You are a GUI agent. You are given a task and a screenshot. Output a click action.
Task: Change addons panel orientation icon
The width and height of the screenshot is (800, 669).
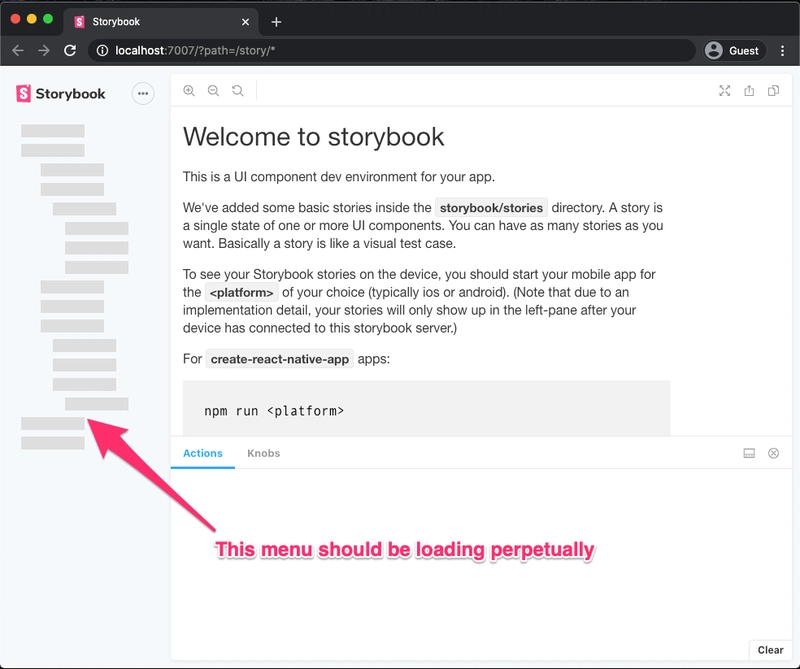pos(749,453)
